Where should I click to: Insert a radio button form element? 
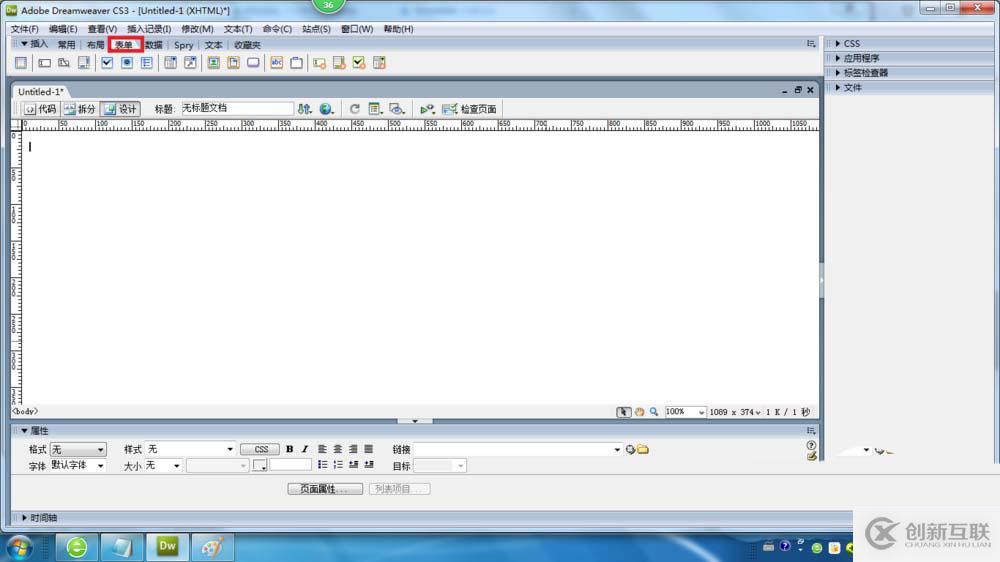pyautogui.click(x=127, y=63)
